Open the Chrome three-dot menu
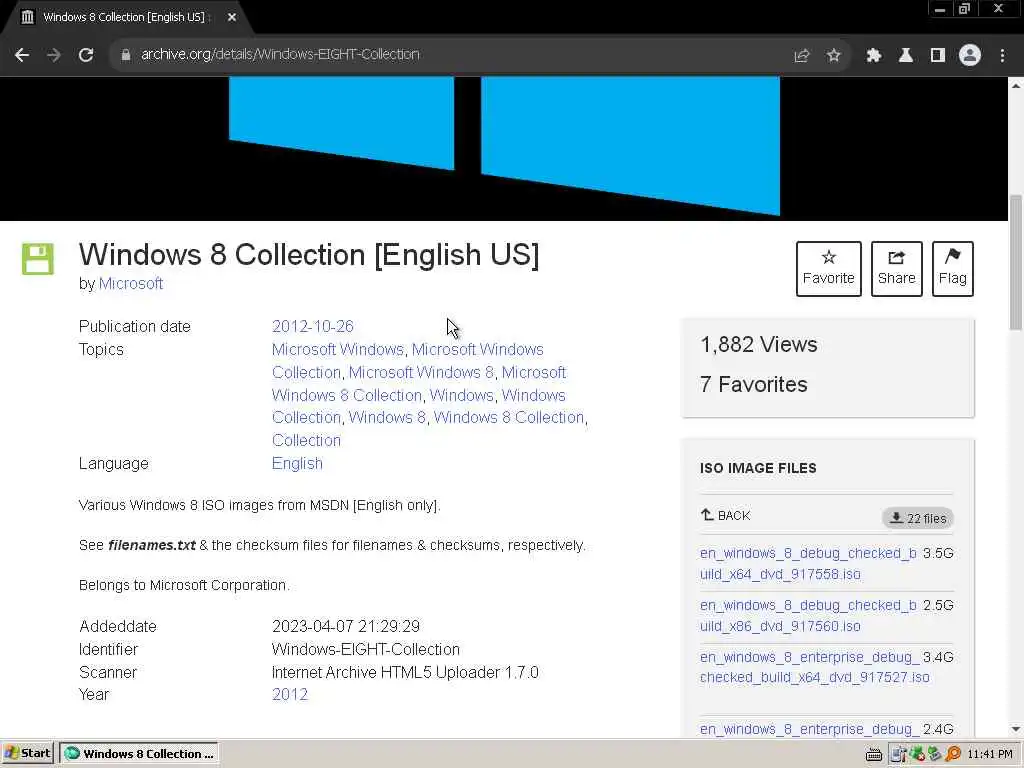Image resolution: width=1024 pixels, height=768 pixels. coord(1002,55)
